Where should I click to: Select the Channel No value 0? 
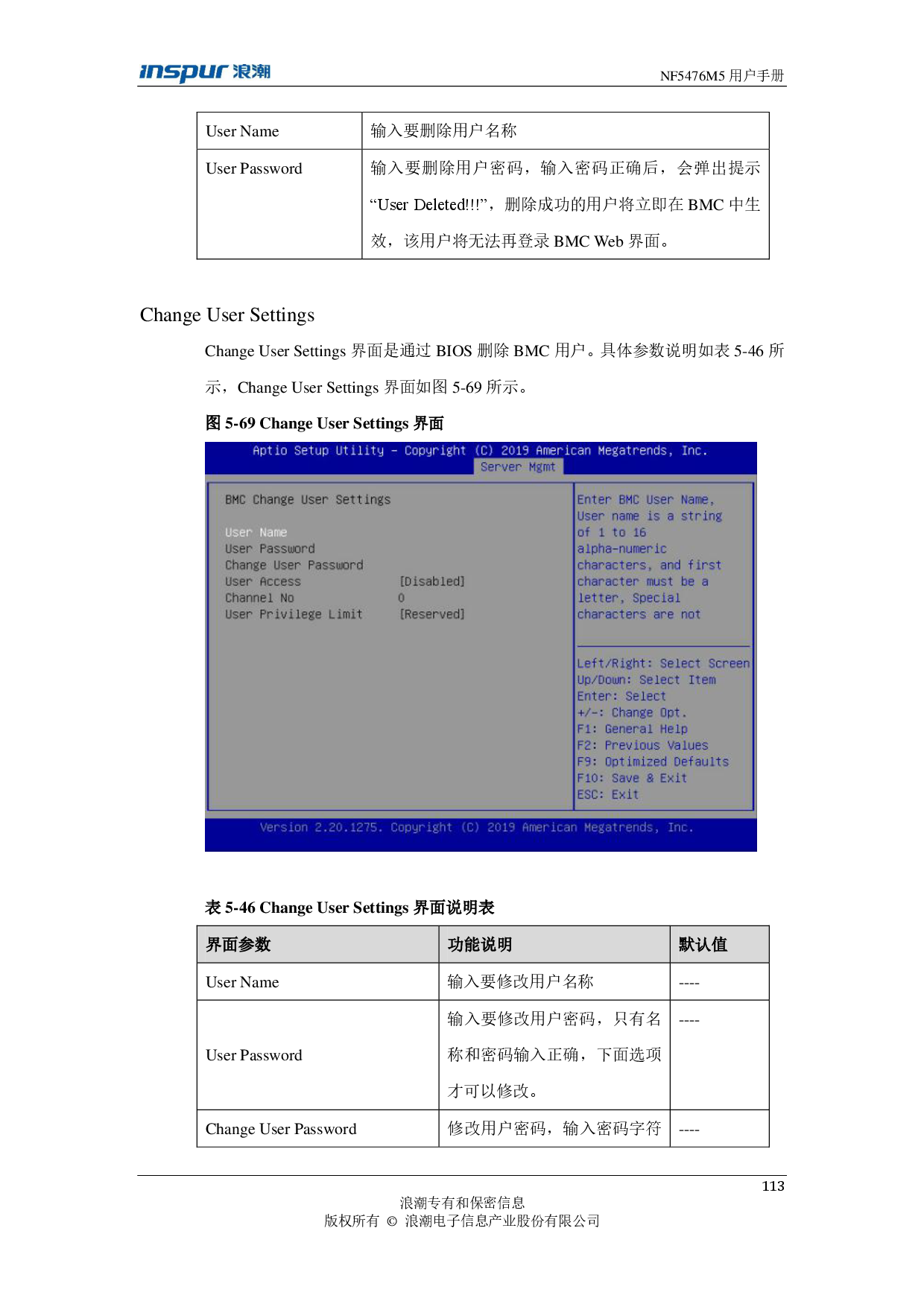pos(401,598)
